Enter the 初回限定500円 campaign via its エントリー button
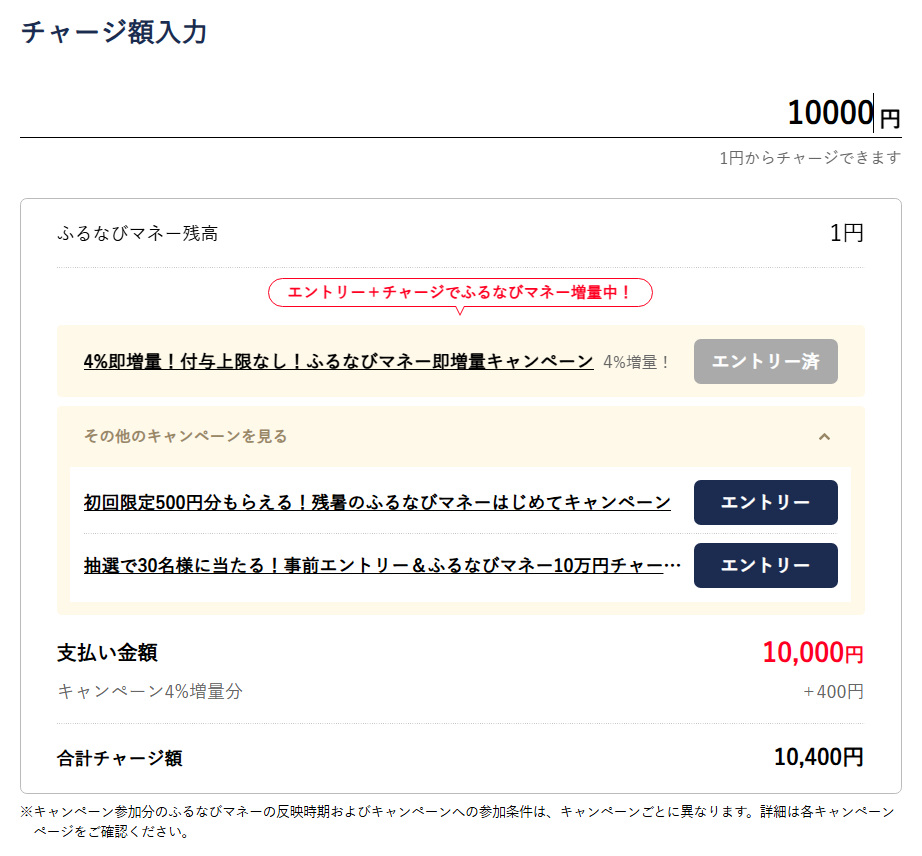The height and width of the screenshot is (856, 922). 766,503
